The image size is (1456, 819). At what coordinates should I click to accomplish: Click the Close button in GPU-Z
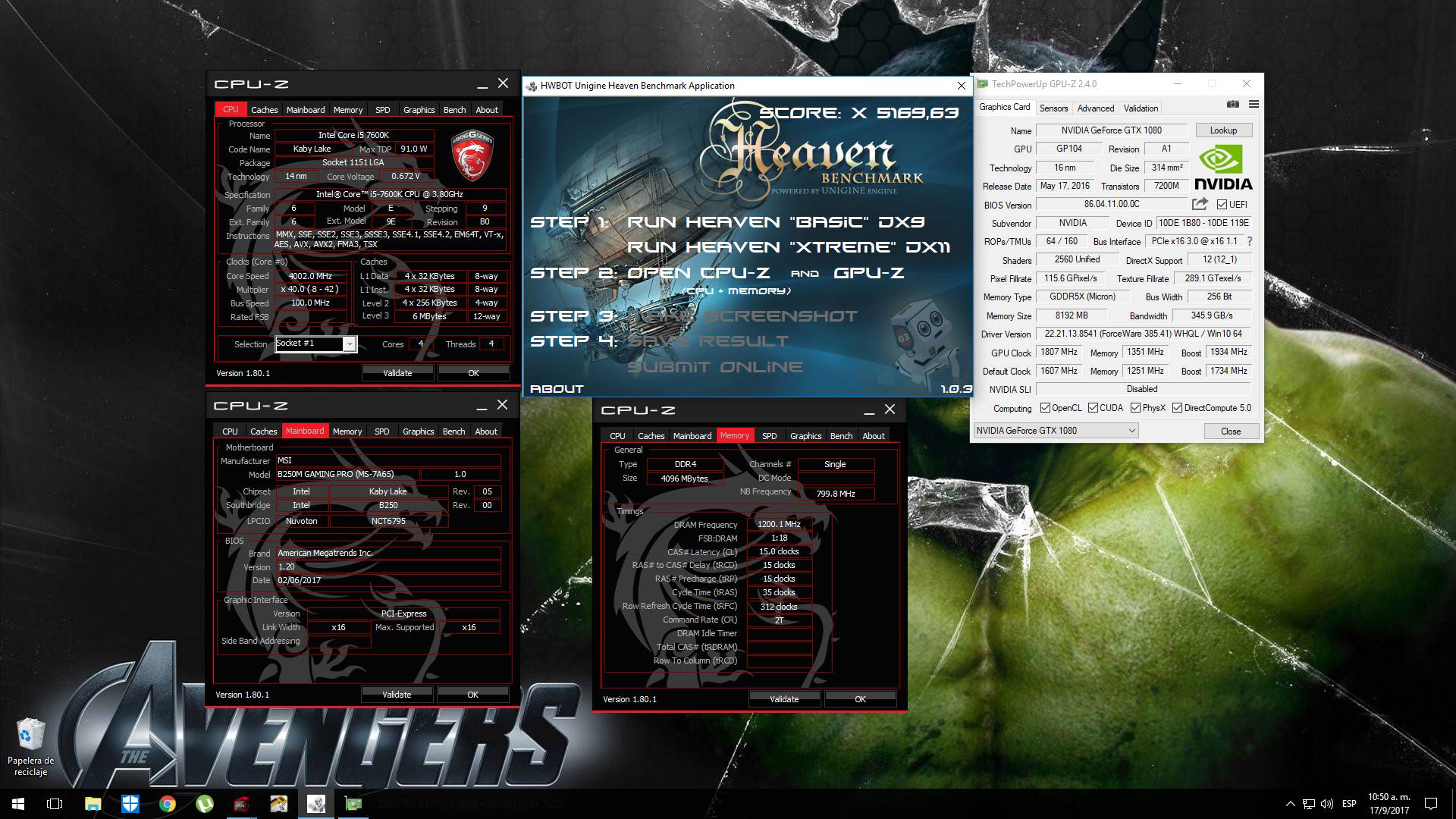click(1231, 431)
